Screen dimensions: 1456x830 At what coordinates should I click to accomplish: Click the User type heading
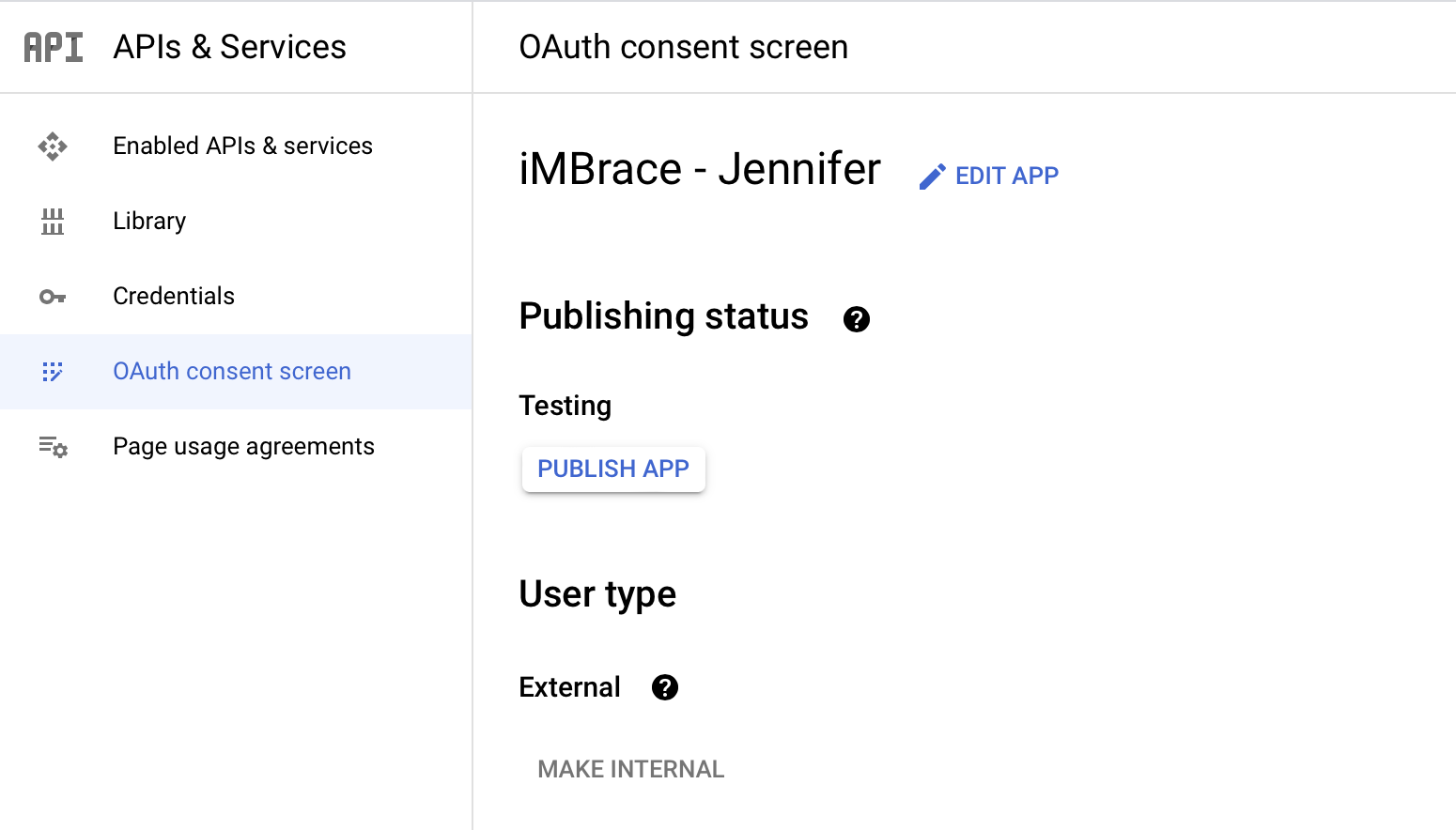pyautogui.click(x=597, y=594)
